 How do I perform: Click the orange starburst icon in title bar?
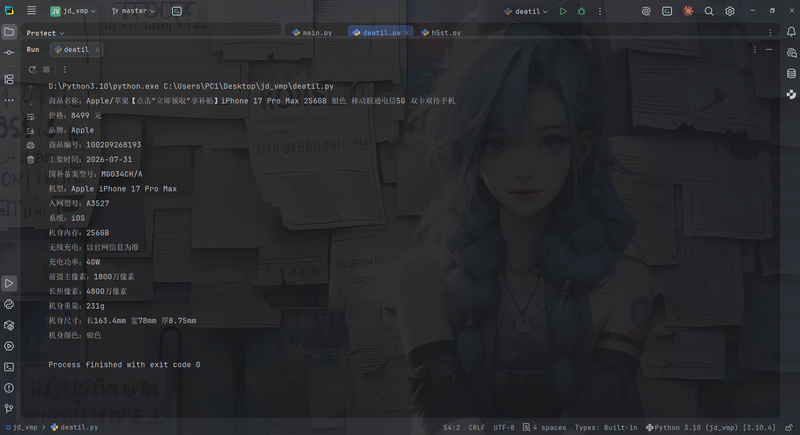[x=688, y=11]
